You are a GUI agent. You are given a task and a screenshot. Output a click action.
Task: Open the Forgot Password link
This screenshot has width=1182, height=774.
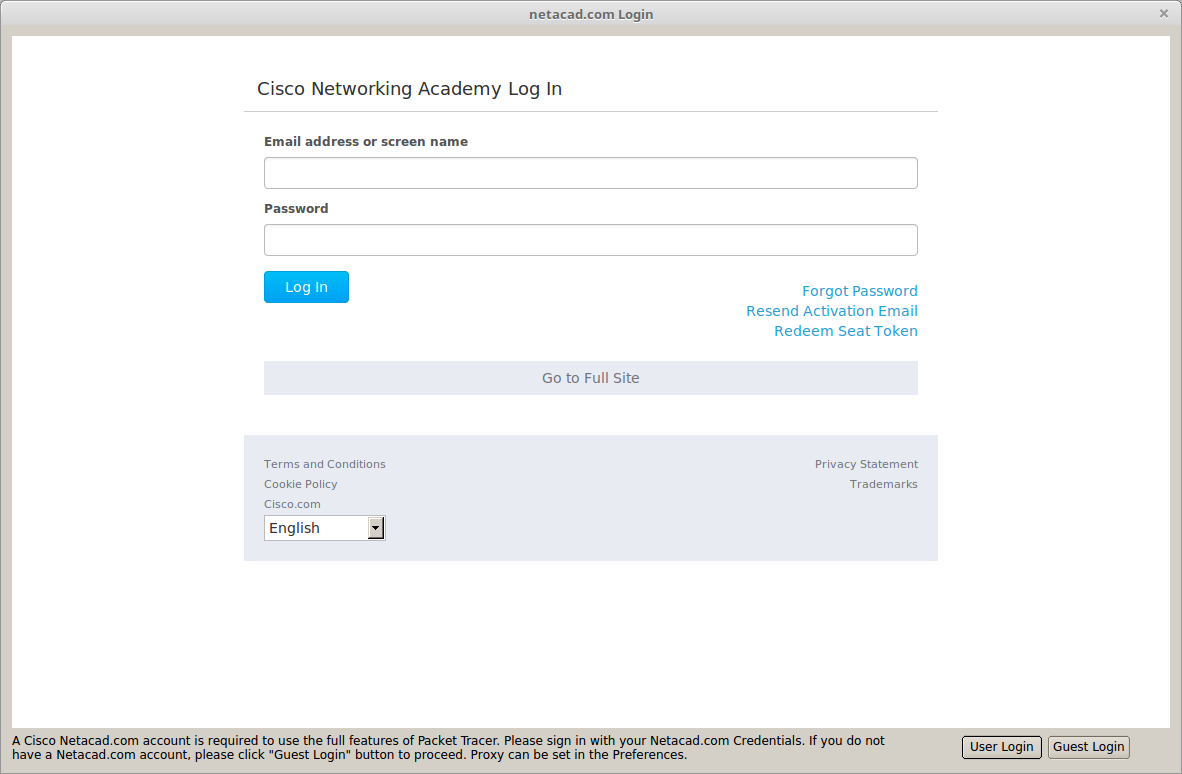(859, 291)
